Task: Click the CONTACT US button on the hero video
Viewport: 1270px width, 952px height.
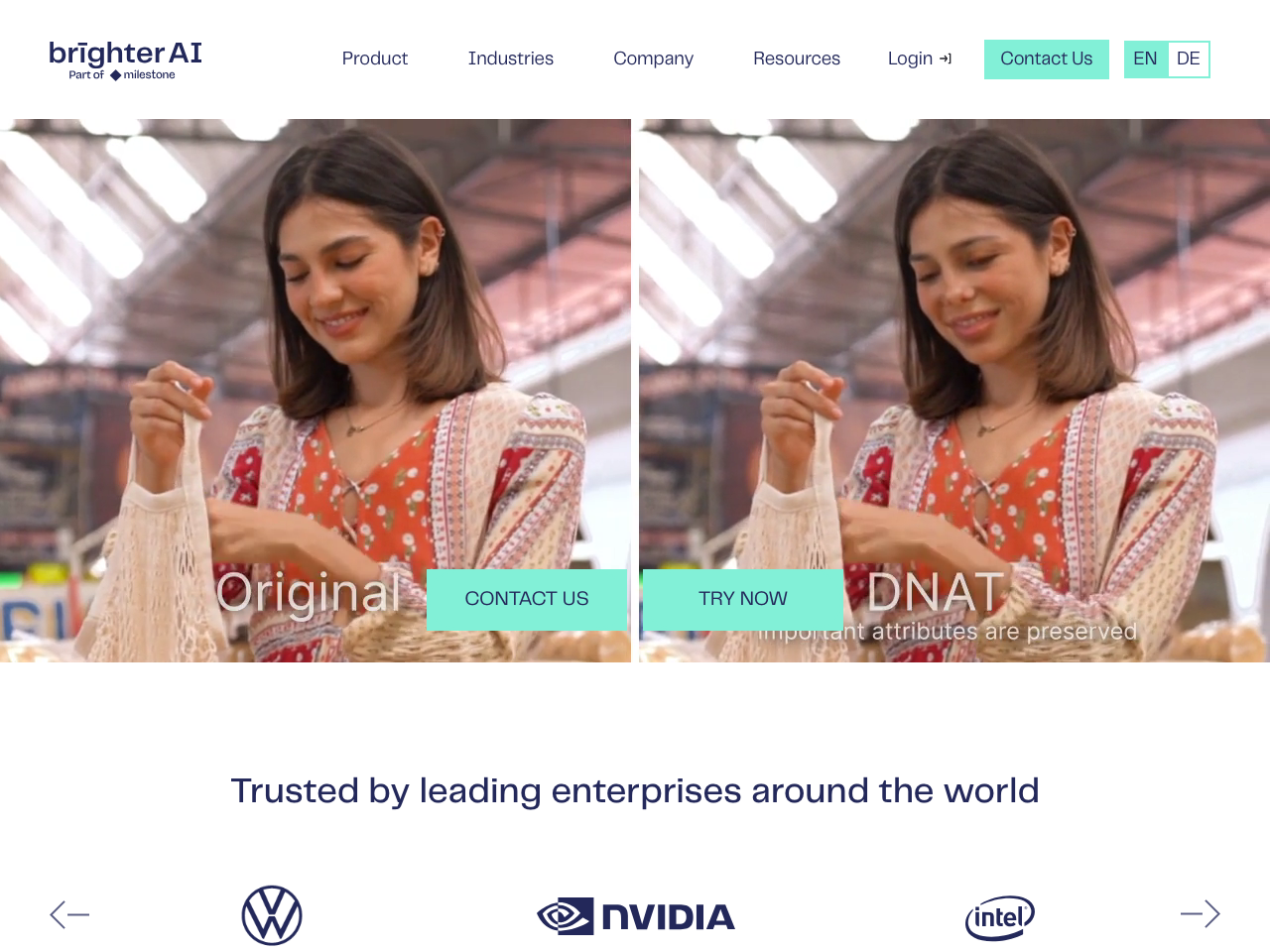Action: tap(527, 599)
